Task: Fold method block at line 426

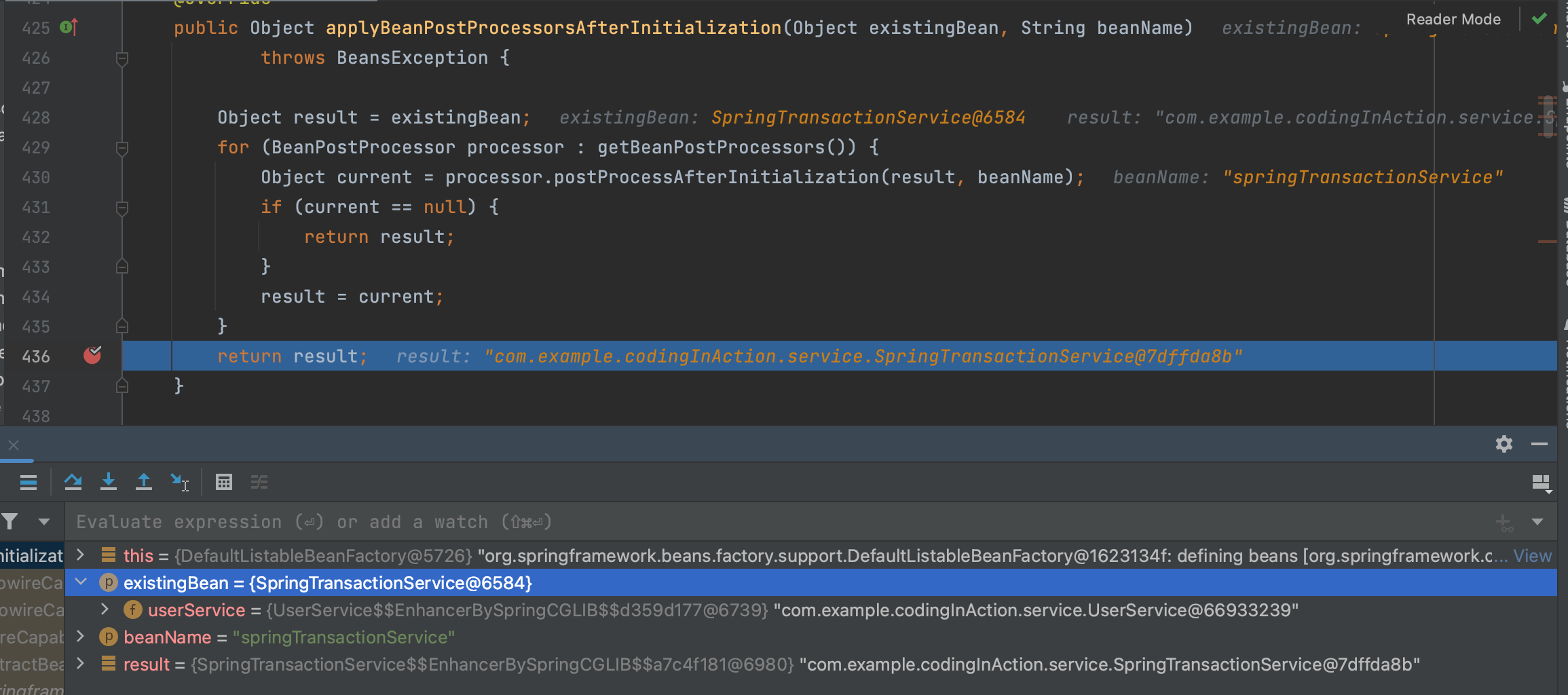Action: (x=122, y=58)
